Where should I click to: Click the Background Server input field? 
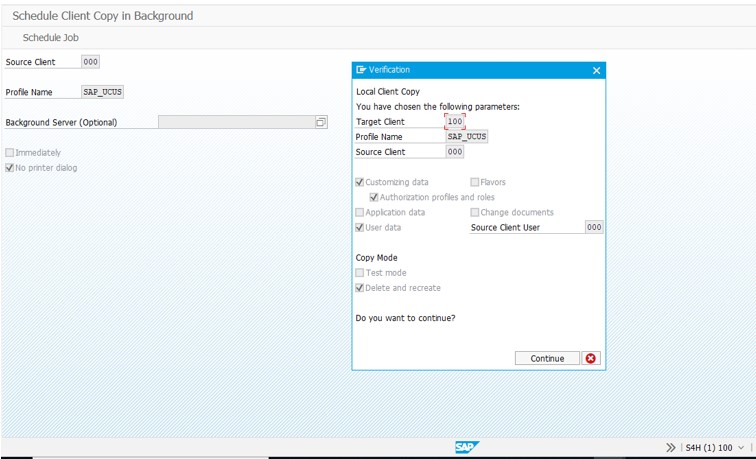click(x=237, y=122)
